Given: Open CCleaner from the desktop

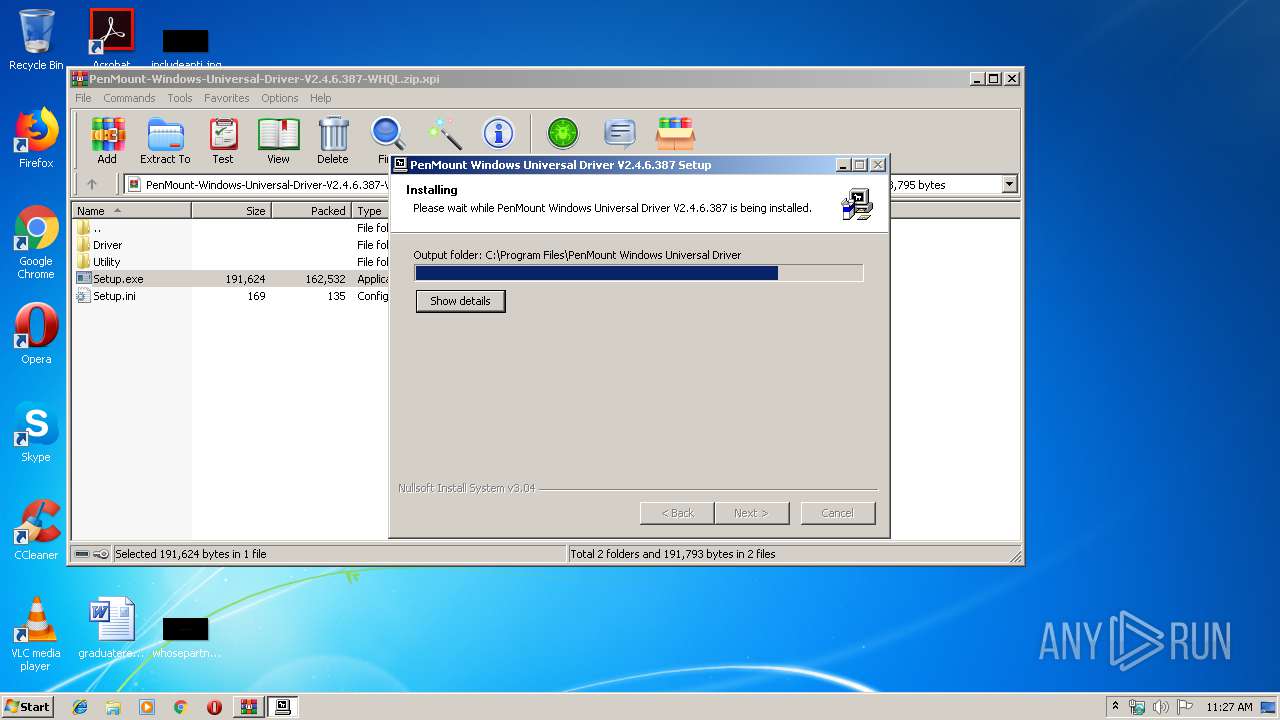Looking at the screenshot, I should (x=36, y=530).
